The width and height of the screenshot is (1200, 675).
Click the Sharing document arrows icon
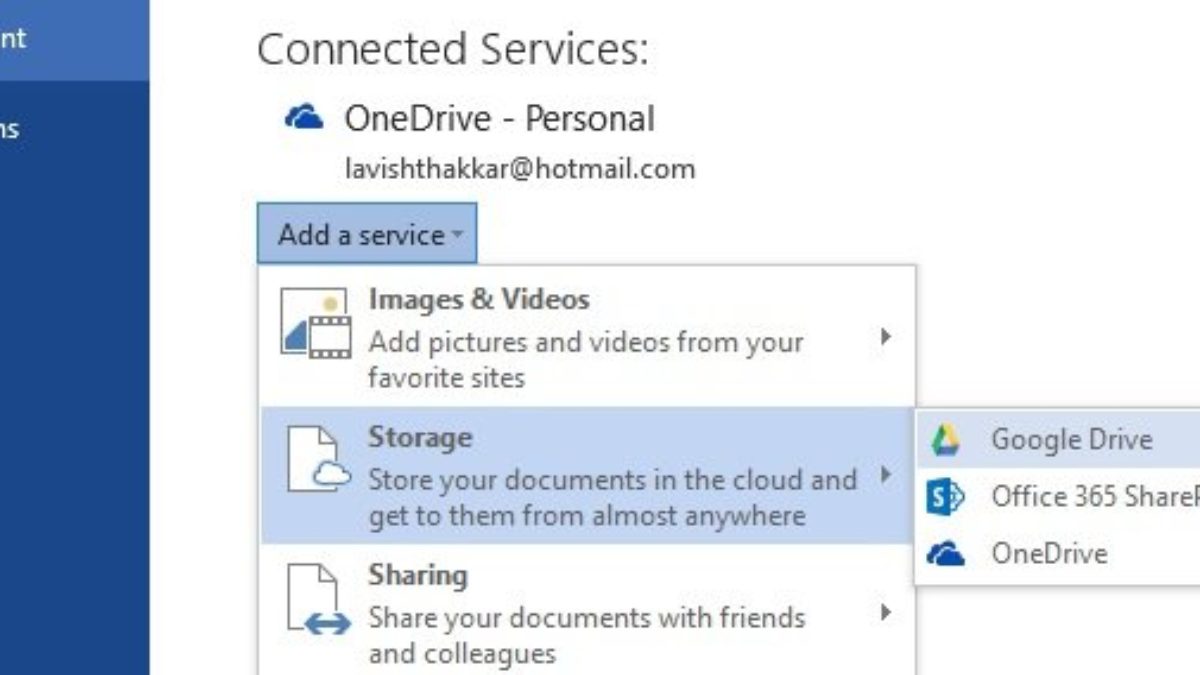pyautogui.click(x=317, y=600)
